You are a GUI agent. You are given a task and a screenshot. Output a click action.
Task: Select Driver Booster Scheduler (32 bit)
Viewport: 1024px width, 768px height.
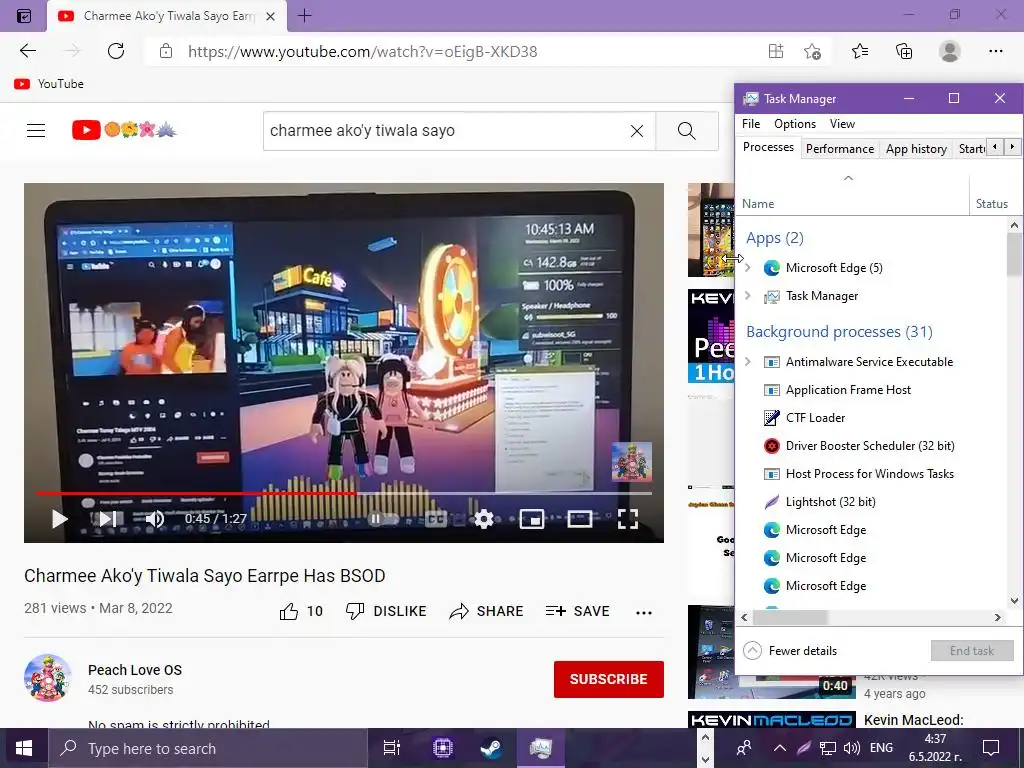coord(872,446)
